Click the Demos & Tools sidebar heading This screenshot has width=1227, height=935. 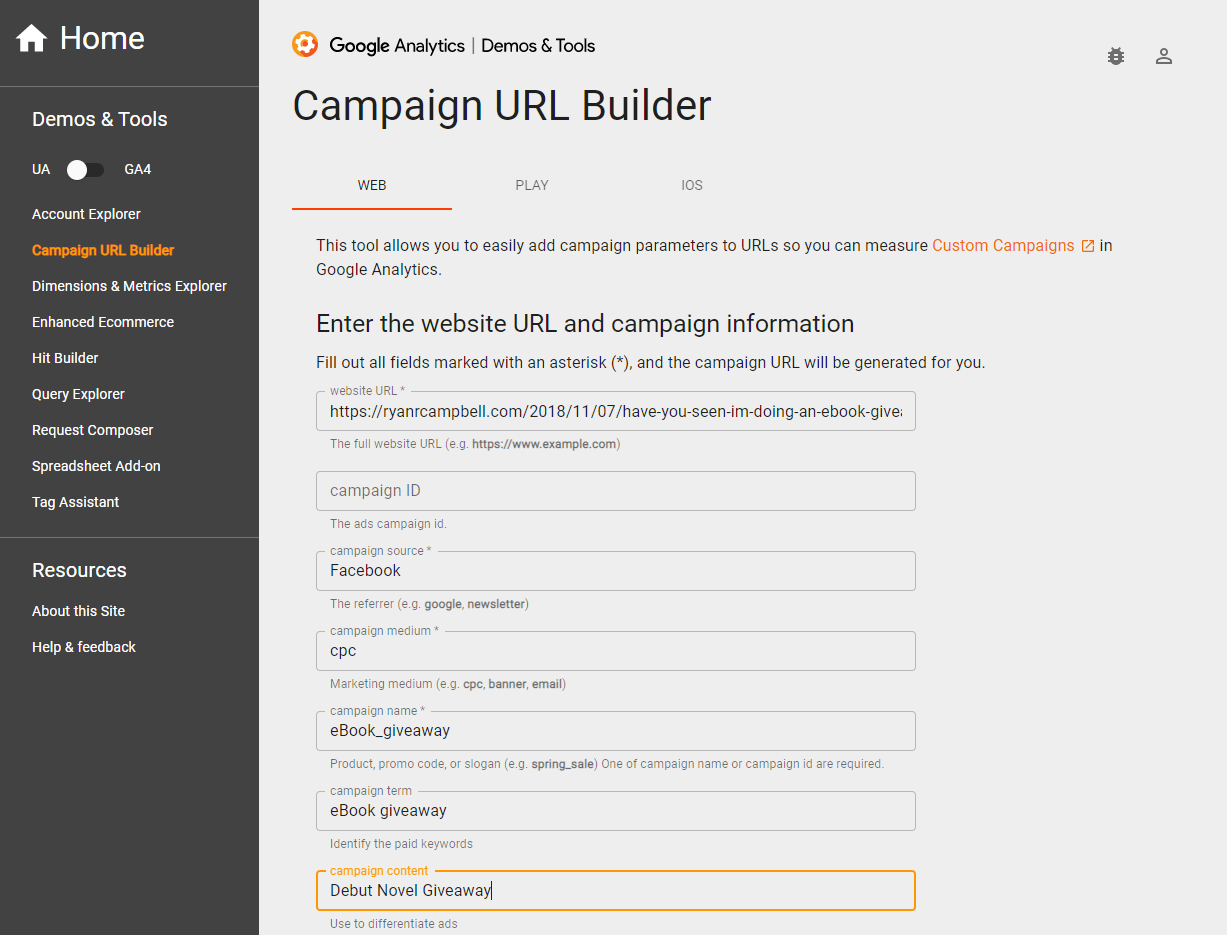[x=100, y=119]
